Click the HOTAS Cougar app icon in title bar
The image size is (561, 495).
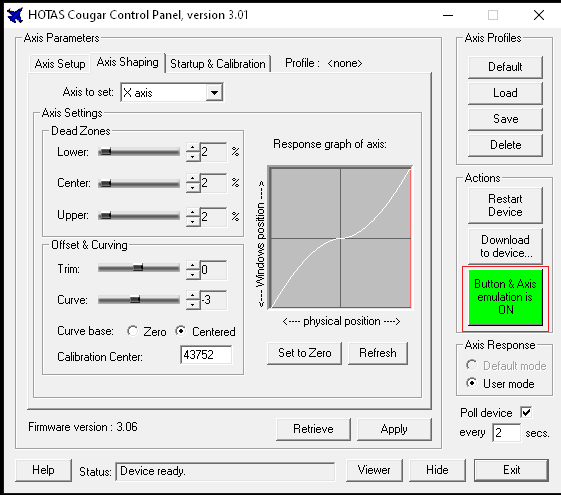[15, 15]
